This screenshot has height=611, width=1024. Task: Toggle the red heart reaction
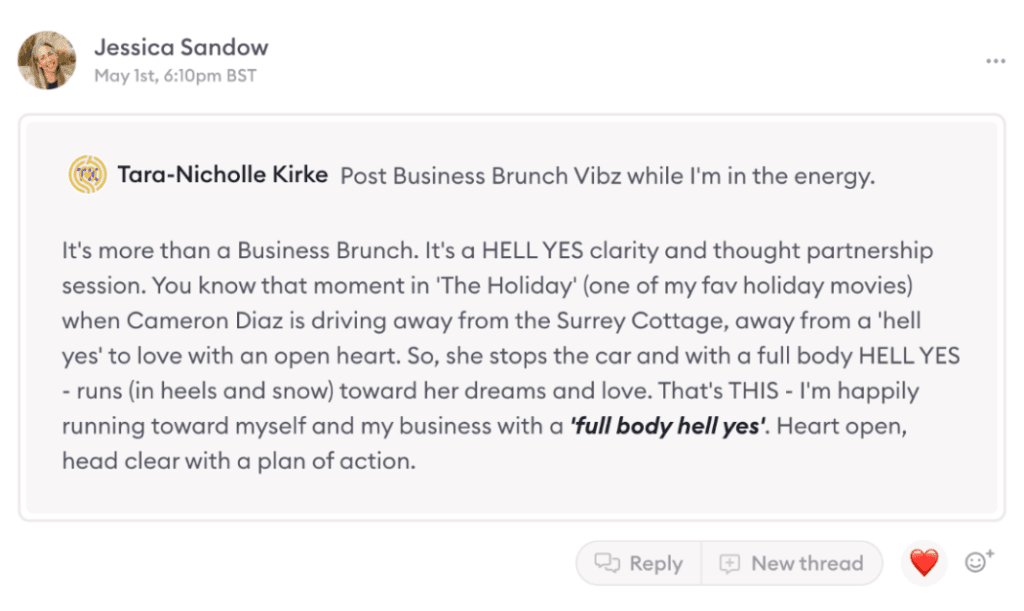point(924,563)
